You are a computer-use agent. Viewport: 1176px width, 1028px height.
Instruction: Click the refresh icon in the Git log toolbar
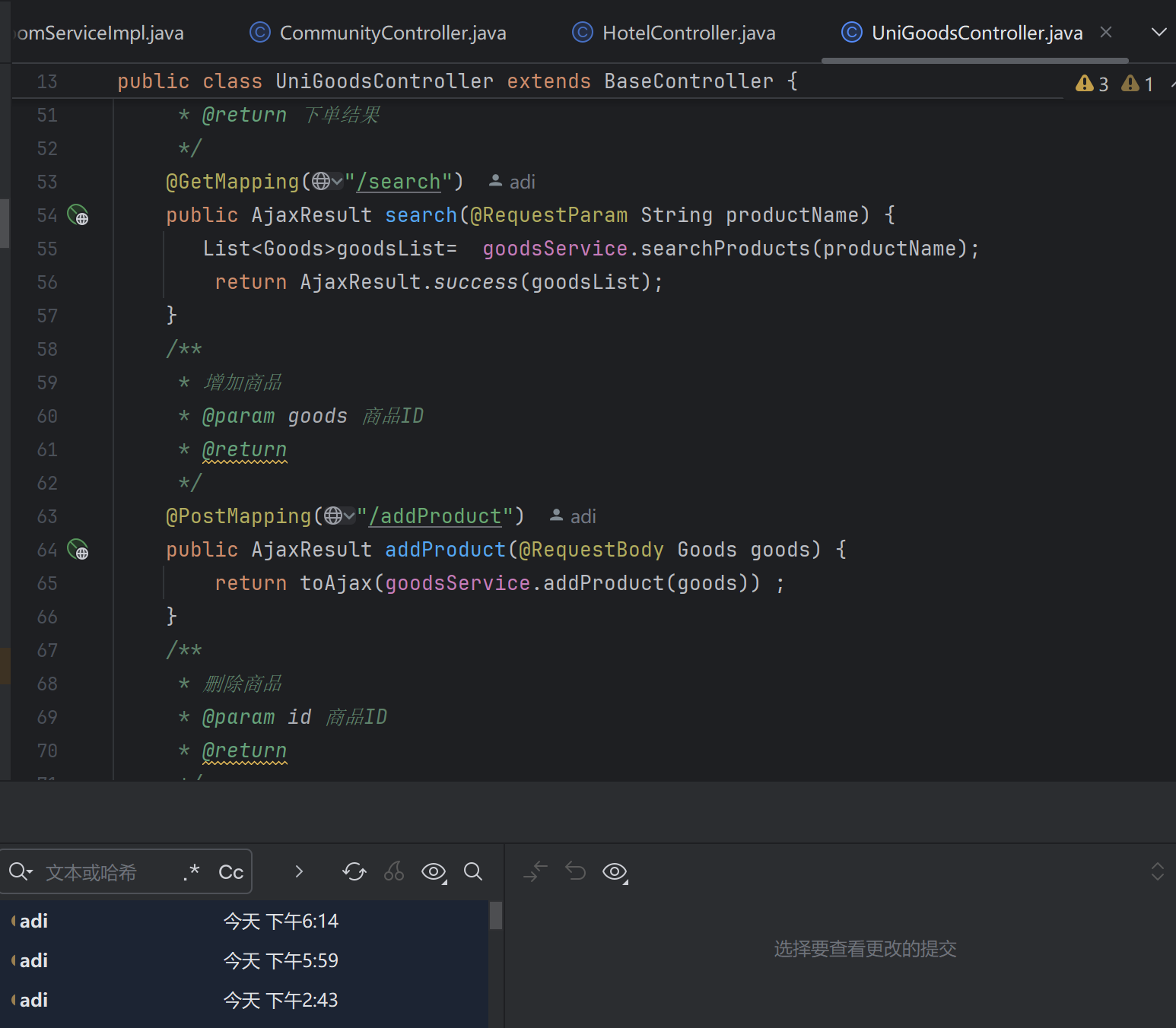pos(354,871)
